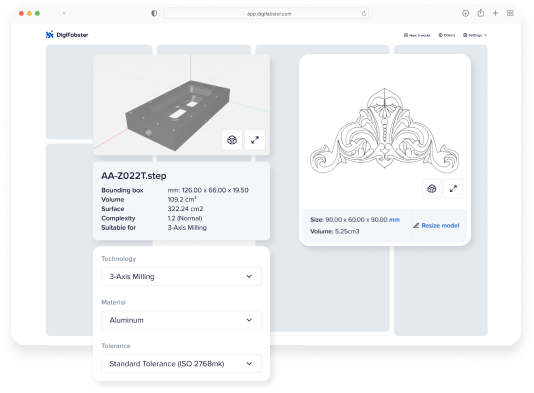Image resolution: width=534 pixels, height=393 pixels.
Task: Click the browser address bar
Action: [266, 14]
